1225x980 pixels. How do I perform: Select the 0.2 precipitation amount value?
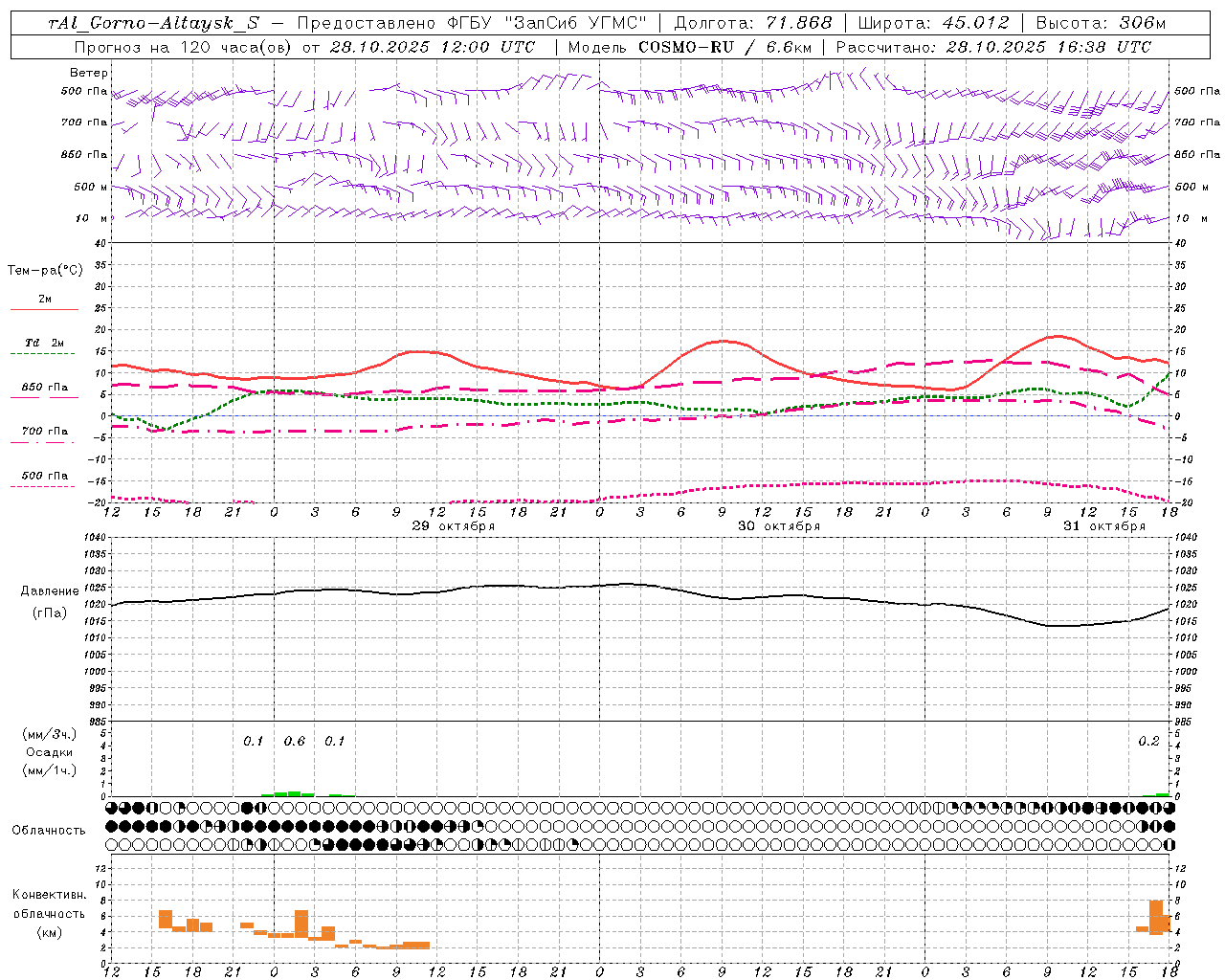coord(1148,742)
